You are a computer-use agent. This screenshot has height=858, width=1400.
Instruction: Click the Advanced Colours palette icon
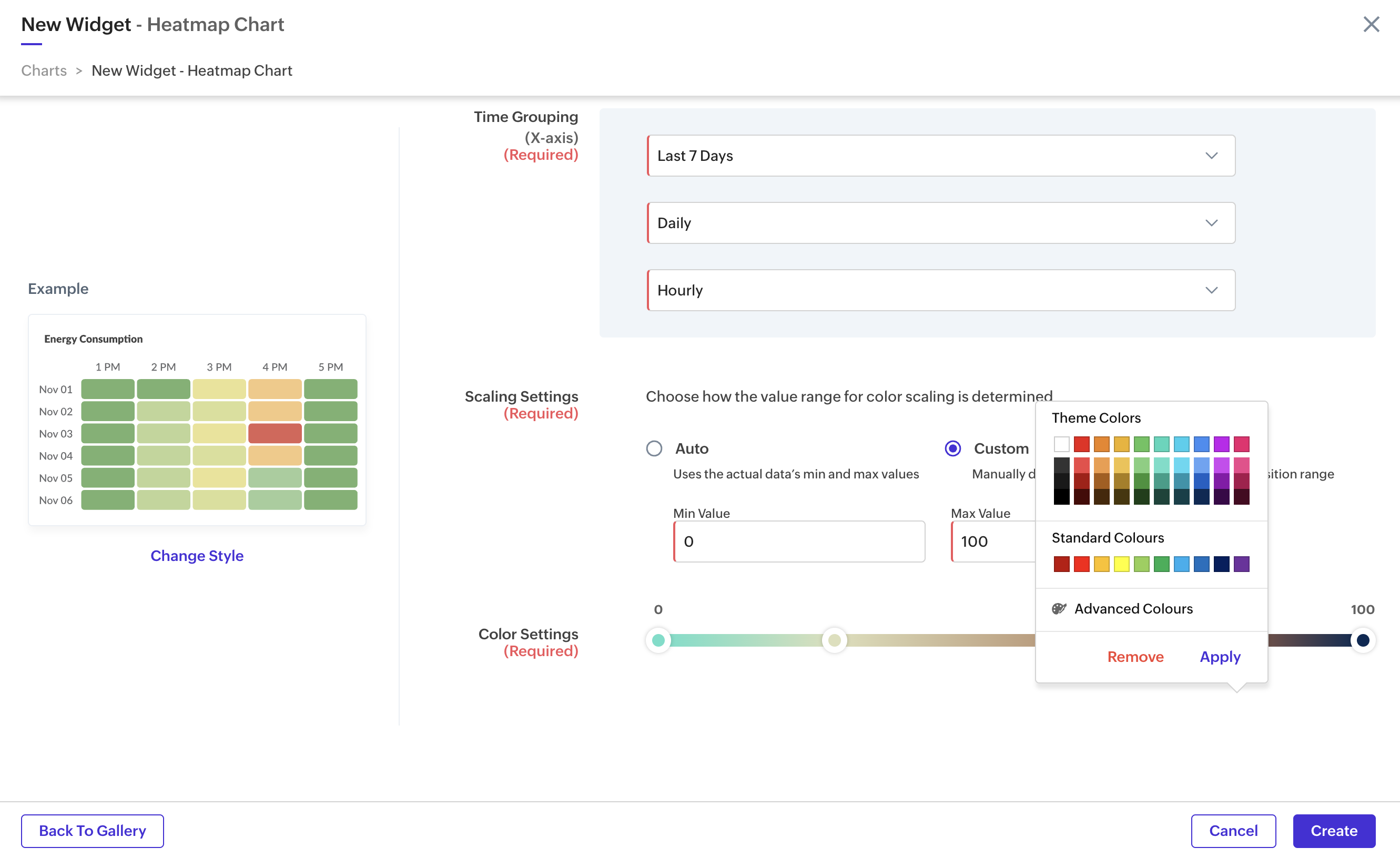click(1059, 609)
